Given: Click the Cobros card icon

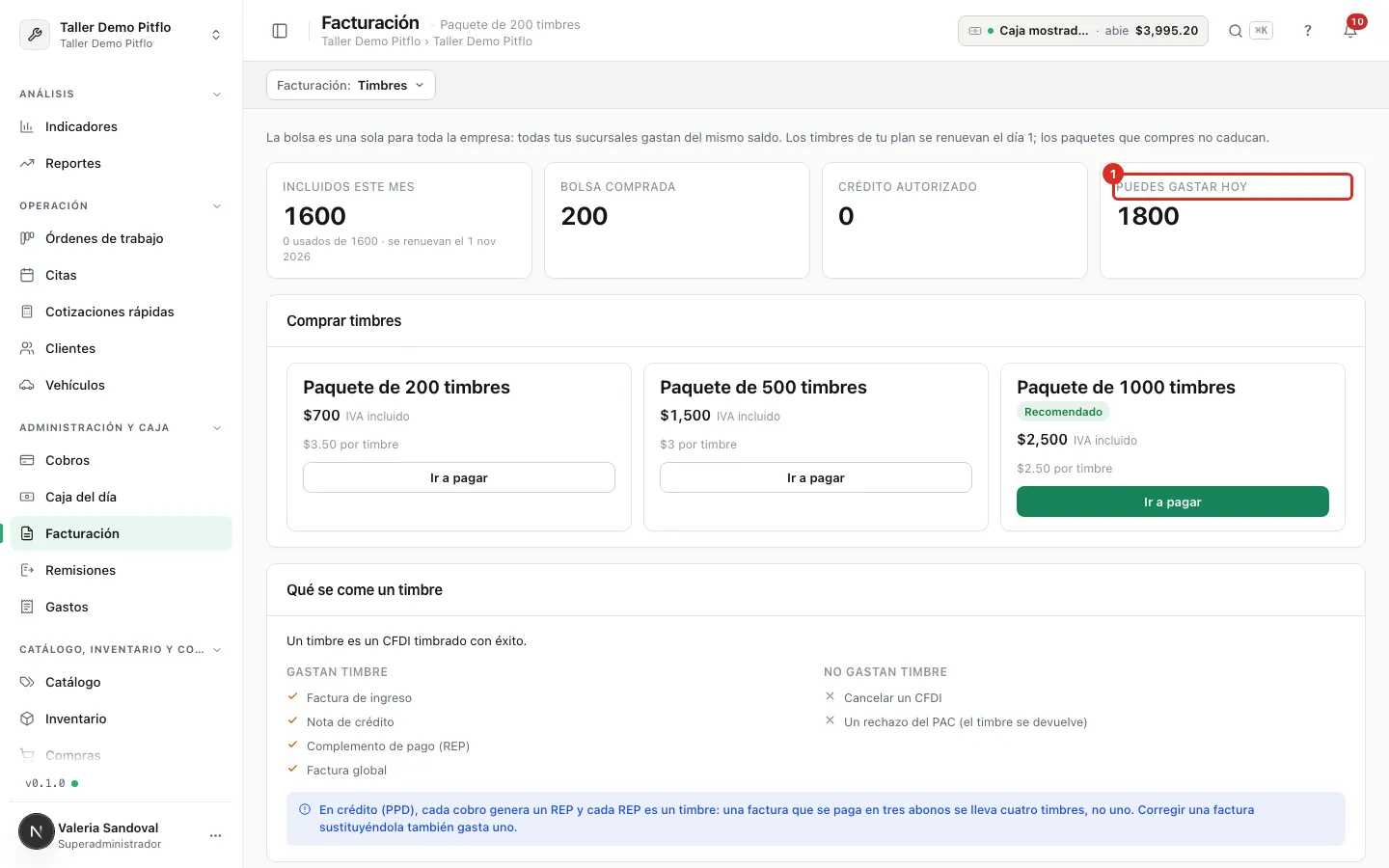Looking at the screenshot, I should [27, 460].
